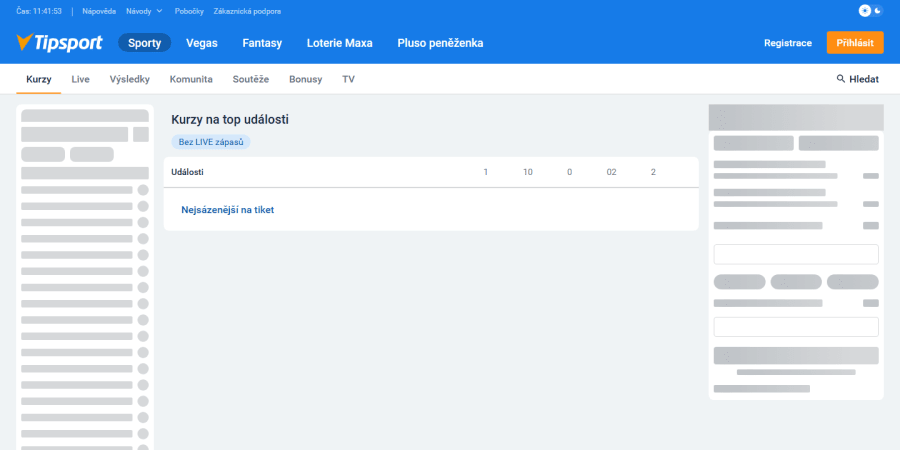
Task: Select the Sporty main tab
Action: click(145, 43)
